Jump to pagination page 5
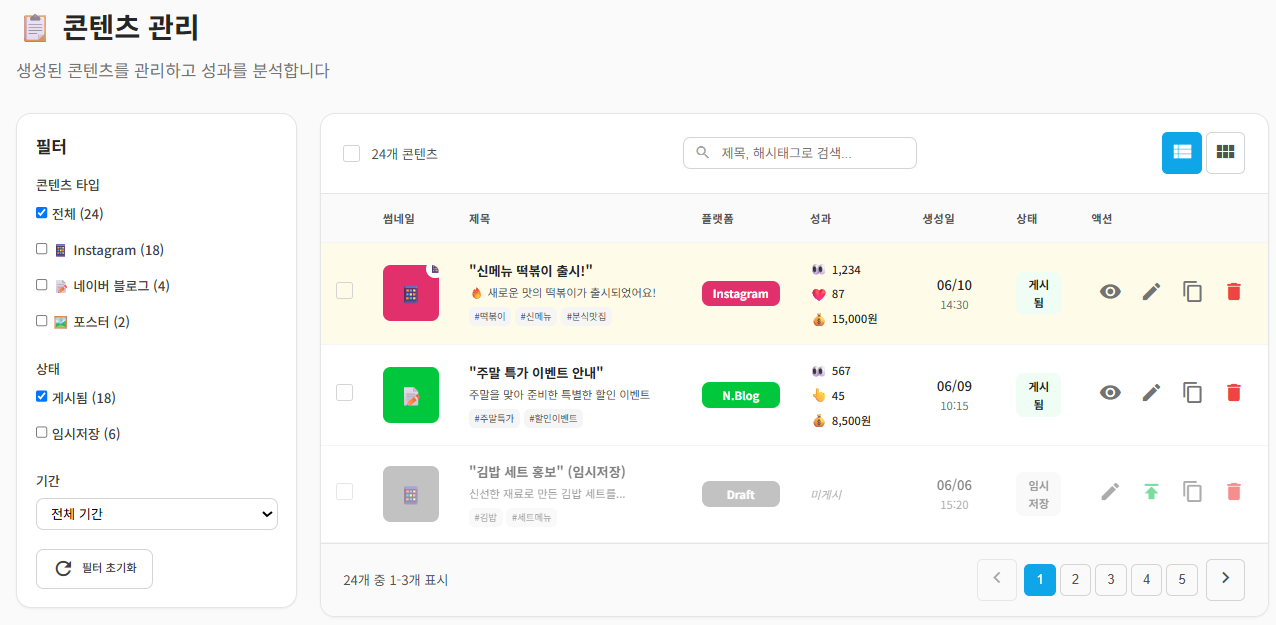The width and height of the screenshot is (1276, 625). (1181, 579)
